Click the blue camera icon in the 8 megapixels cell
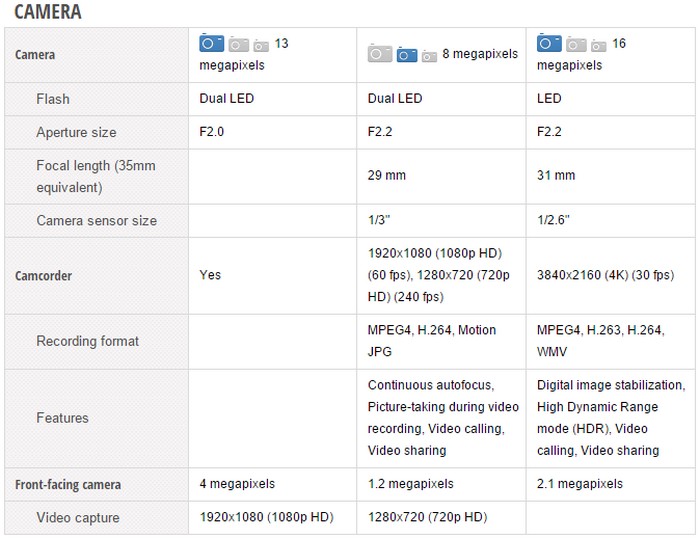The image size is (700, 539). (x=407, y=54)
